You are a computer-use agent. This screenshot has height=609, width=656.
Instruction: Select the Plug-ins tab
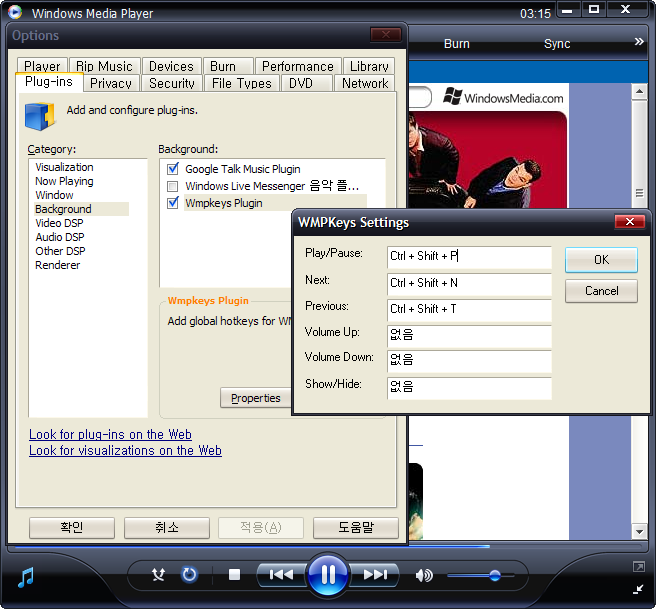49,82
